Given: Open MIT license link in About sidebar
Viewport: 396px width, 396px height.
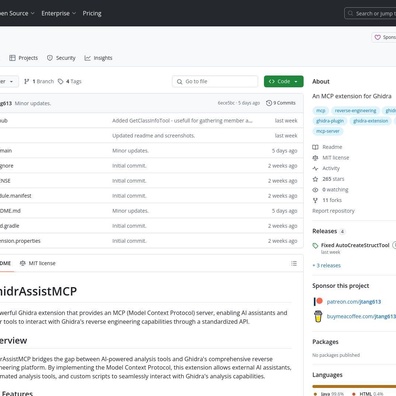Looking at the screenshot, I should click(x=336, y=158).
